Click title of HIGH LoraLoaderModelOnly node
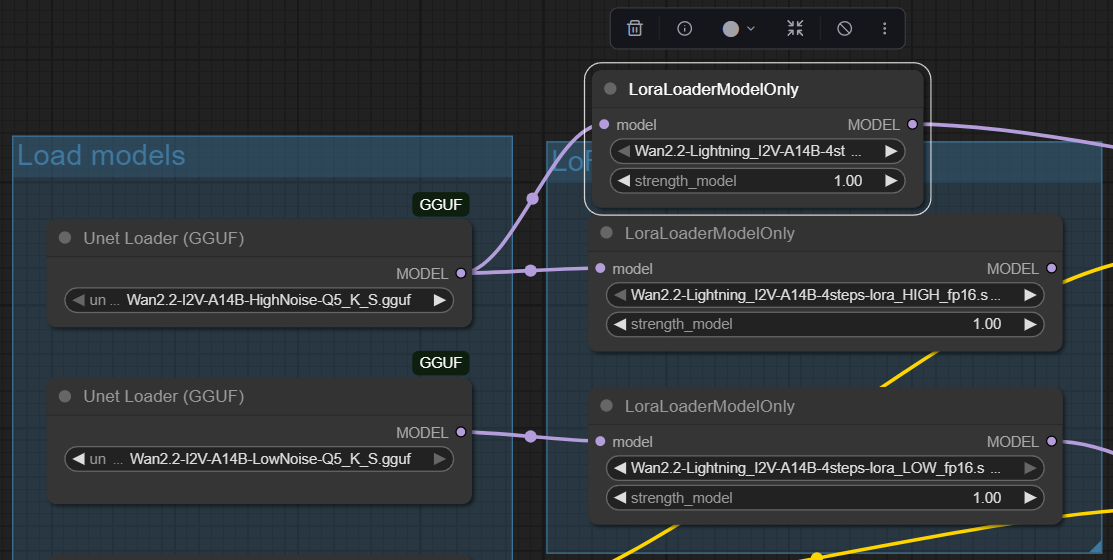 tap(710, 234)
